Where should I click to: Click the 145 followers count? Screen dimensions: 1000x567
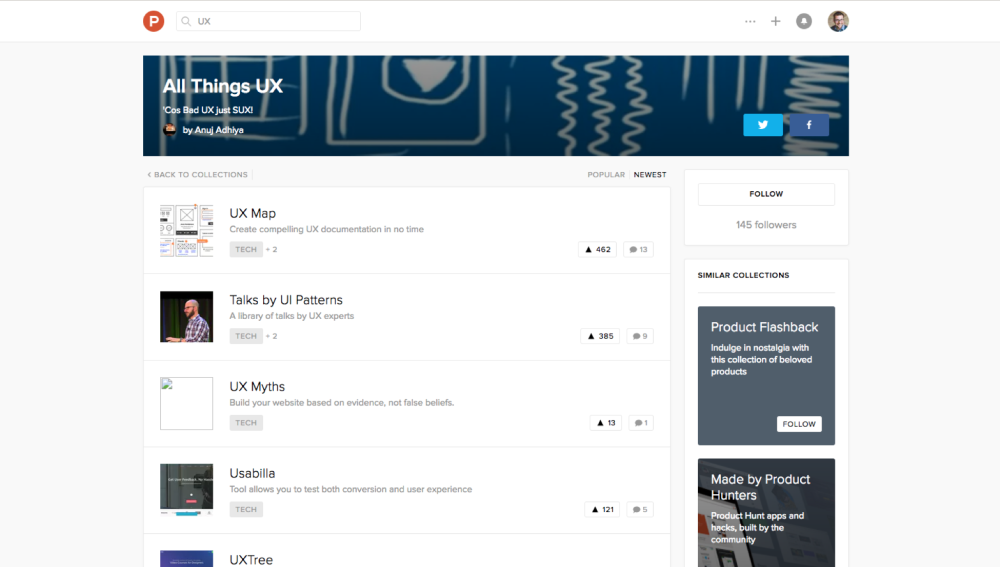click(766, 225)
